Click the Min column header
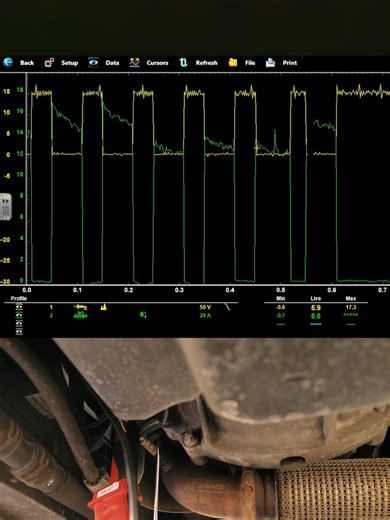The height and width of the screenshot is (520, 390). tap(280, 298)
